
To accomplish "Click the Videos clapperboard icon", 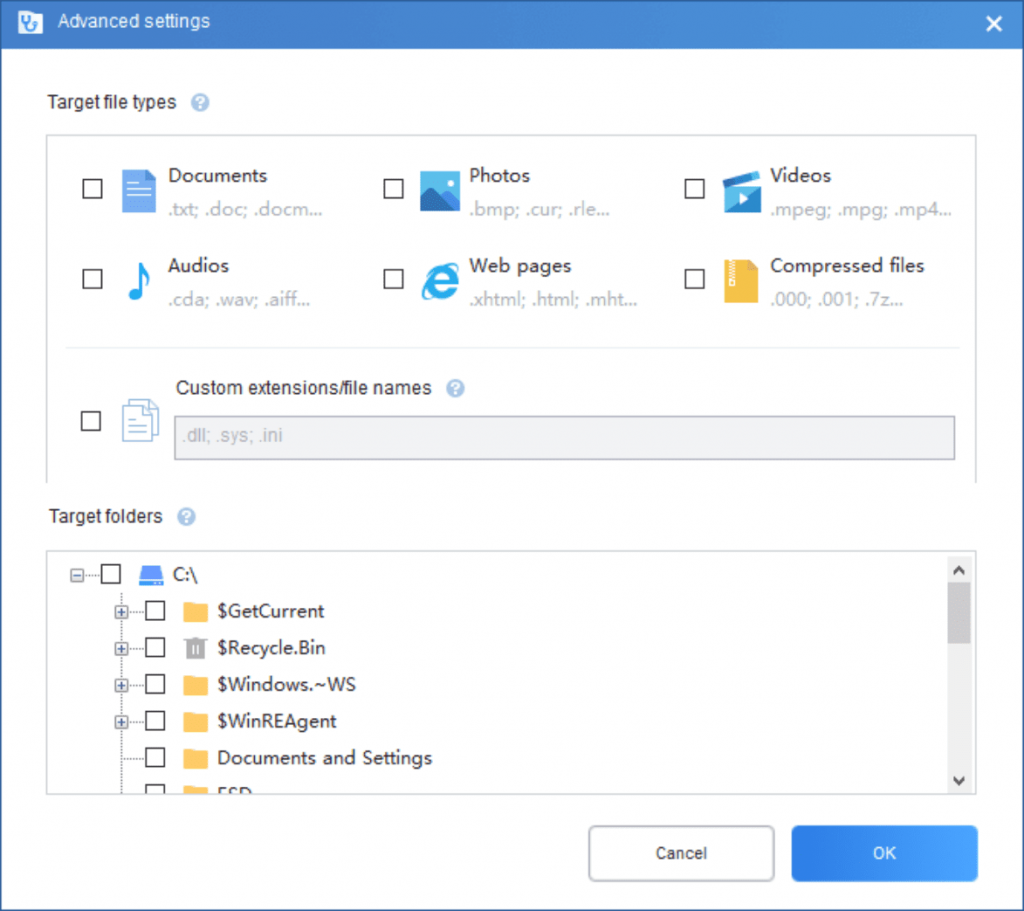I will (x=742, y=190).
